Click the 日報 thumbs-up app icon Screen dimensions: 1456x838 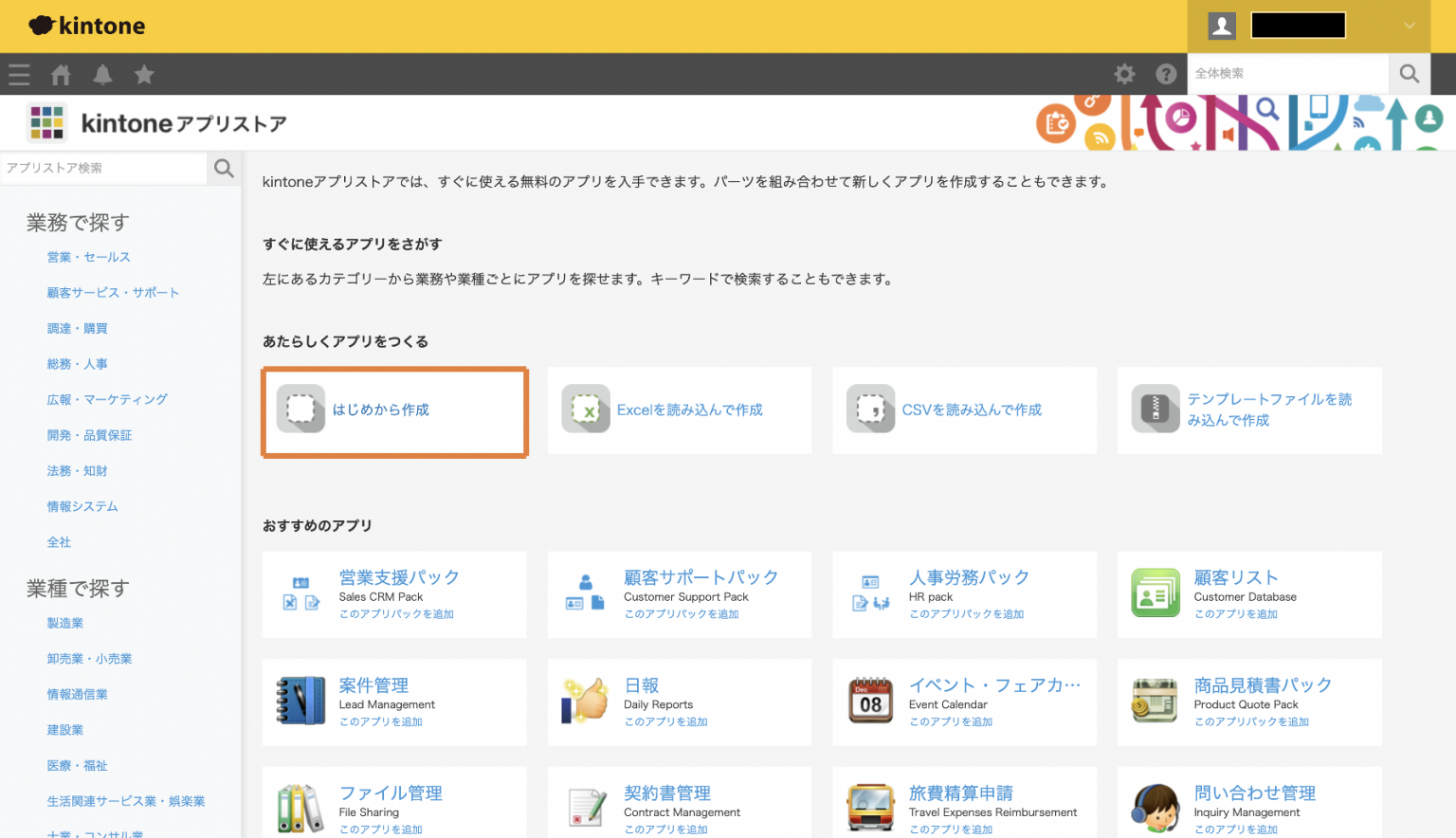[x=584, y=701]
